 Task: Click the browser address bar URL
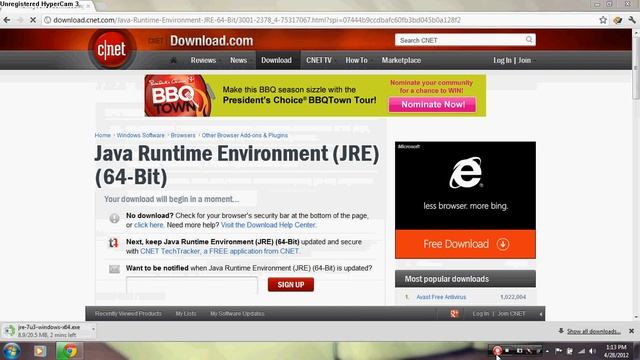(x=257, y=20)
